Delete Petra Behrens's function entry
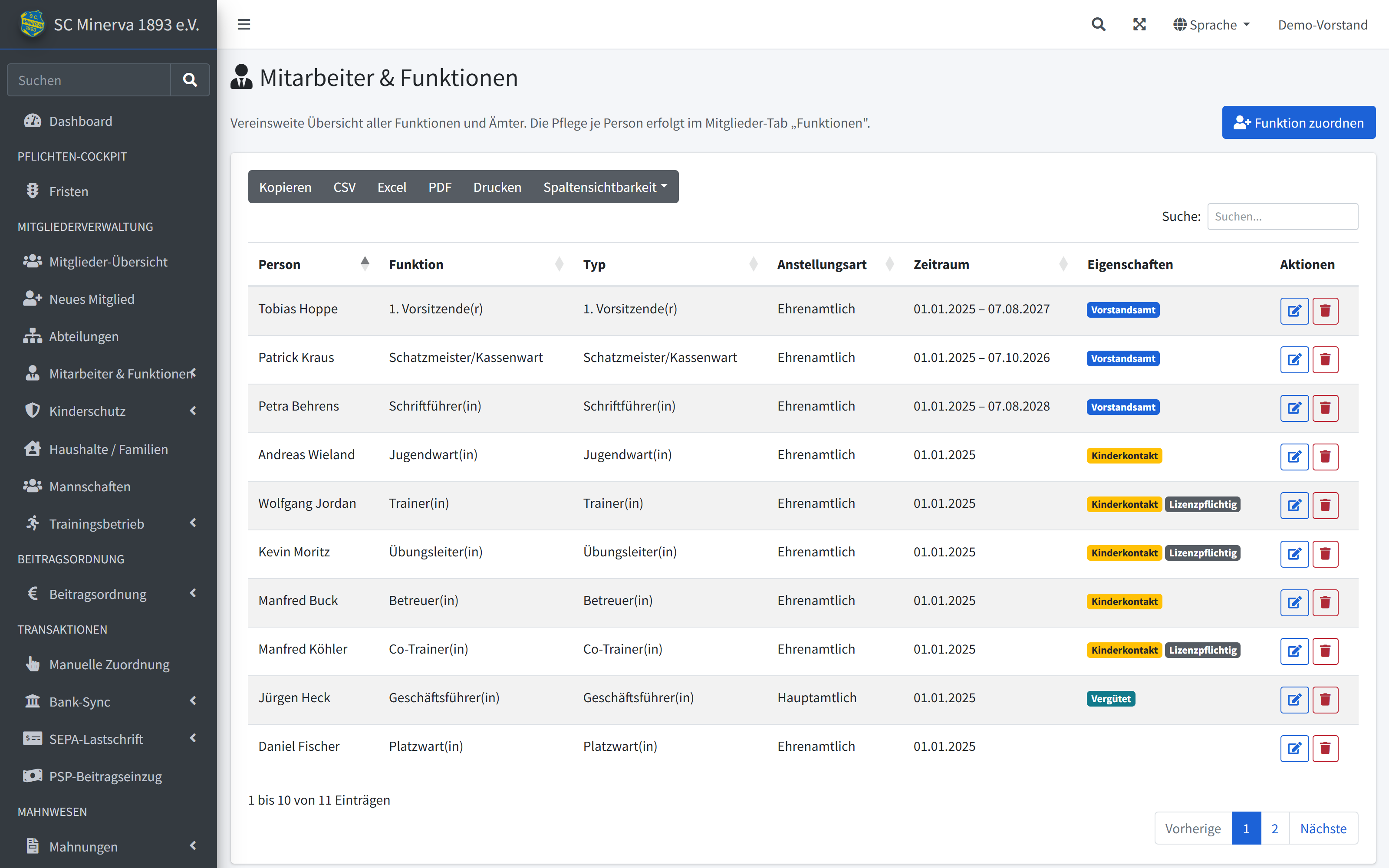This screenshot has height=868, width=1389. click(1325, 408)
